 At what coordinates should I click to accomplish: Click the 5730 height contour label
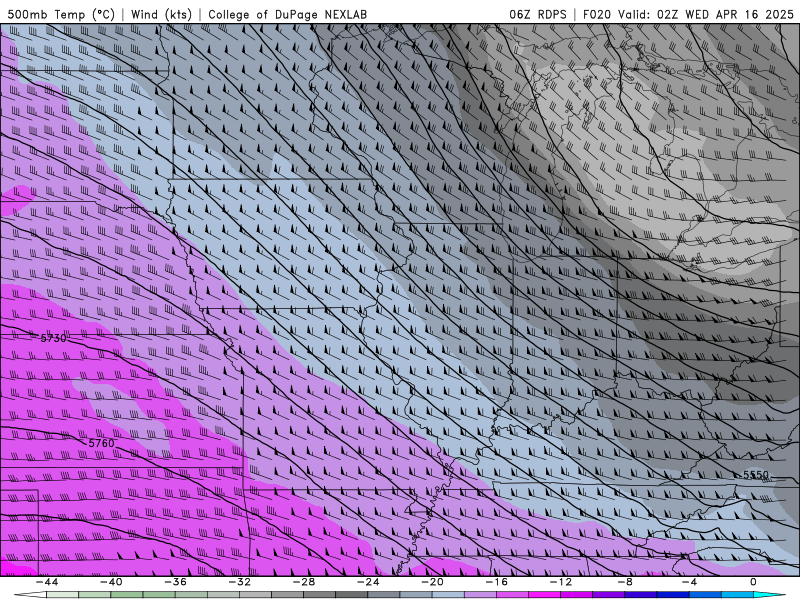point(53,338)
